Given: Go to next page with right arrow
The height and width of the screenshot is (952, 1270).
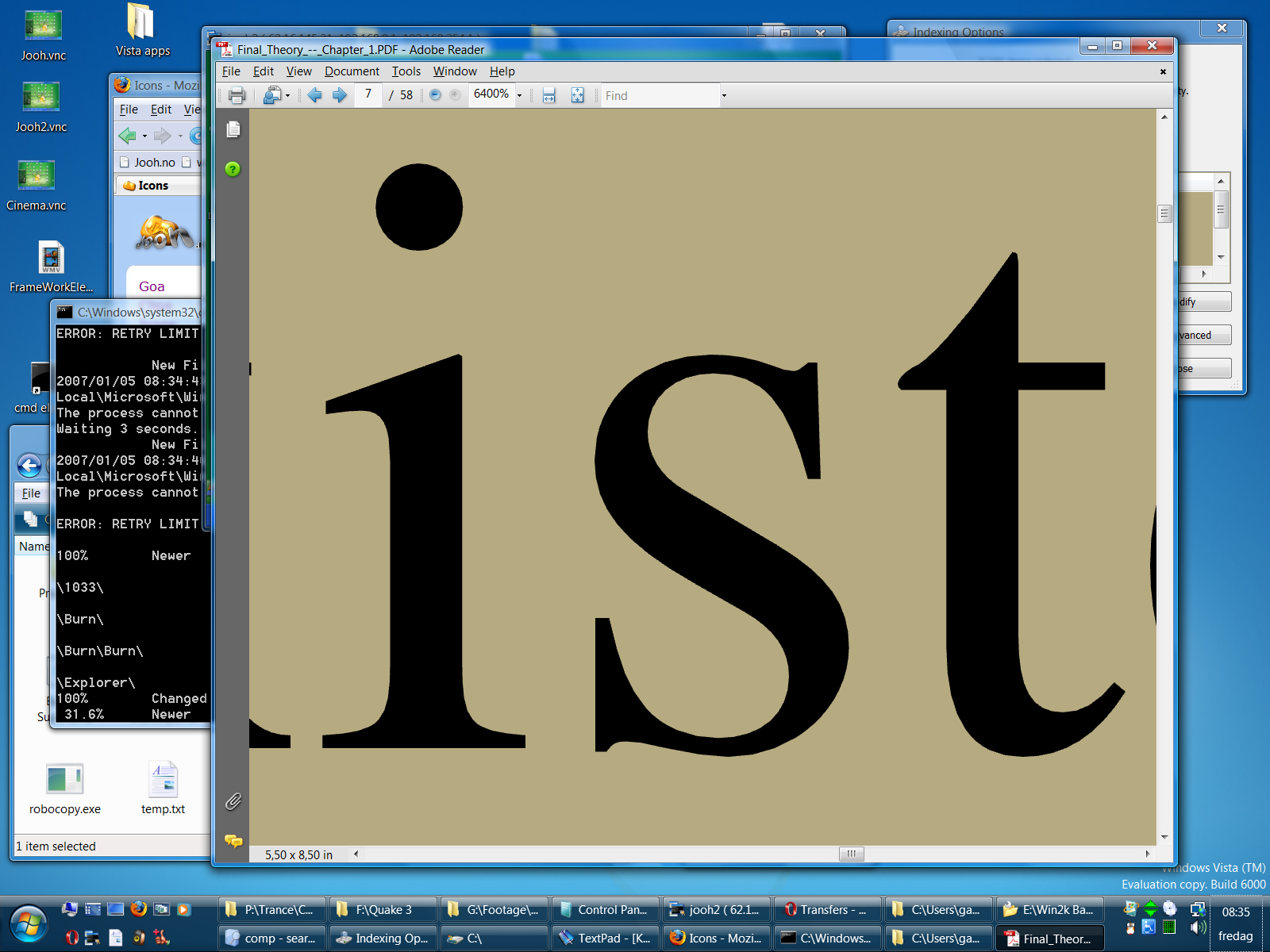Looking at the screenshot, I should [x=340, y=95].
